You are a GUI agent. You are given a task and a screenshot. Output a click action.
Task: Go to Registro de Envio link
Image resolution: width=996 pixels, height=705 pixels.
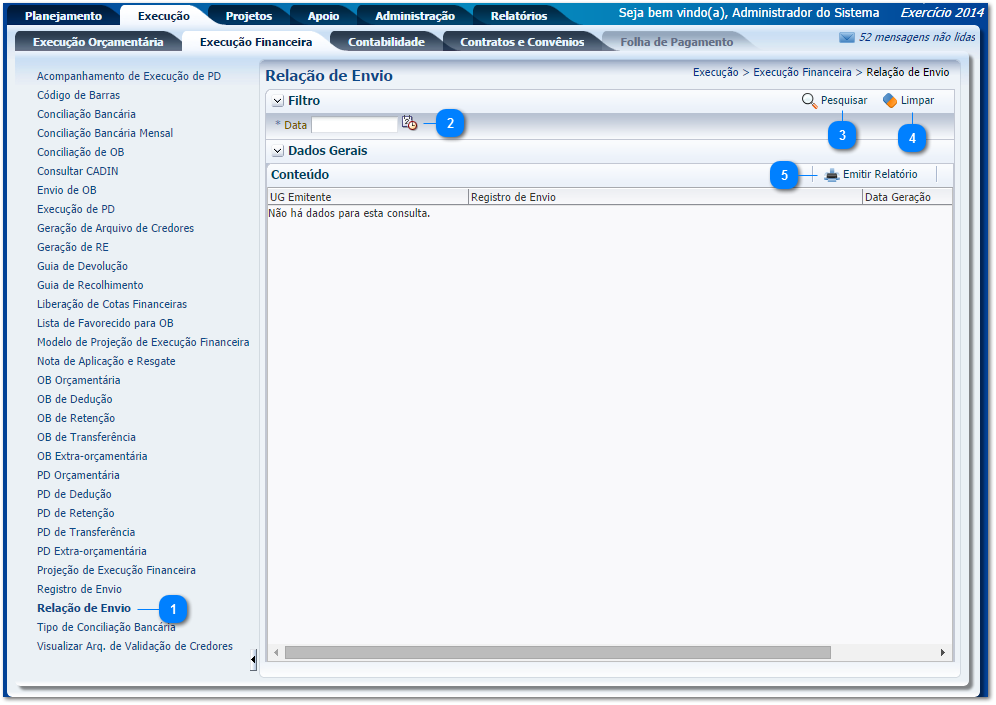click(x=79, y=589)
